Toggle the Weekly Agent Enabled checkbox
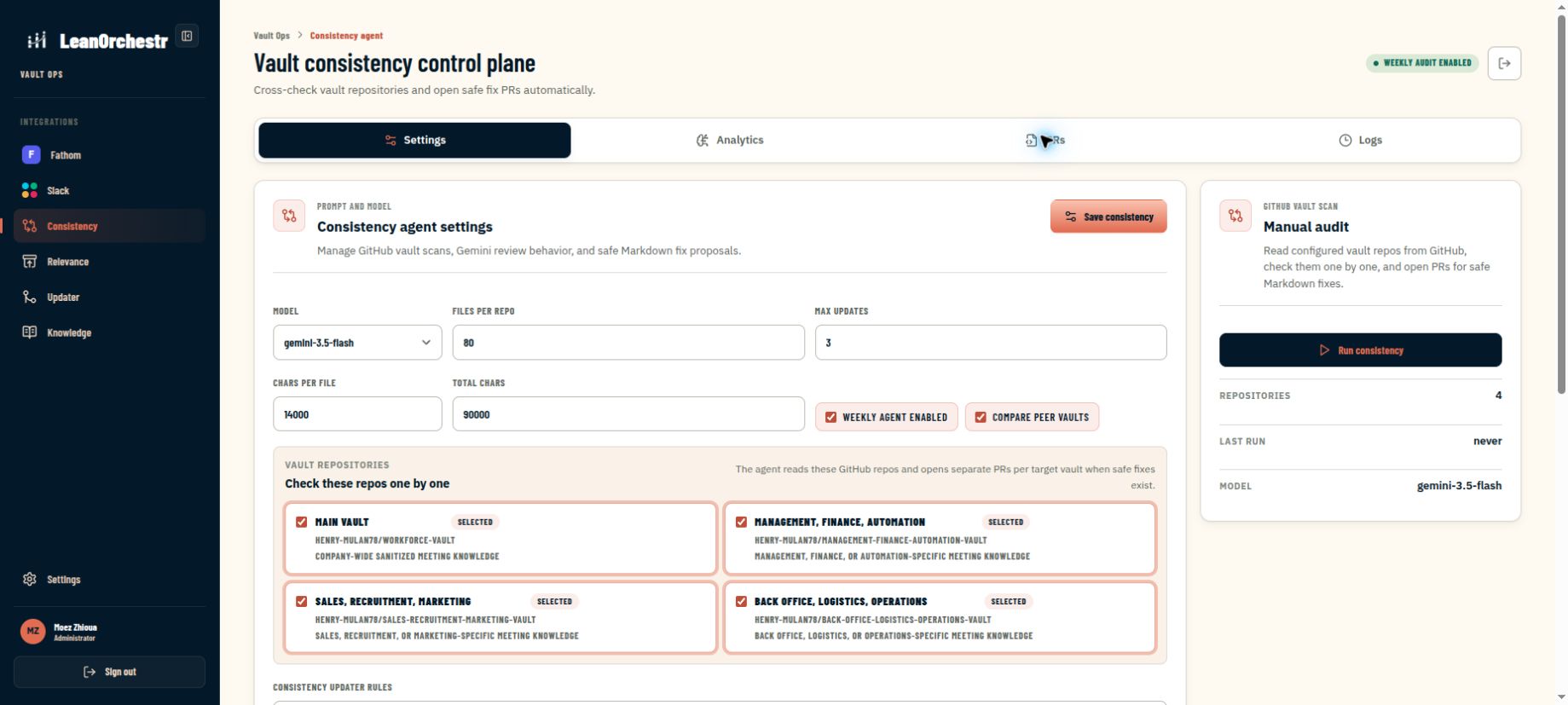 [830, 417]
